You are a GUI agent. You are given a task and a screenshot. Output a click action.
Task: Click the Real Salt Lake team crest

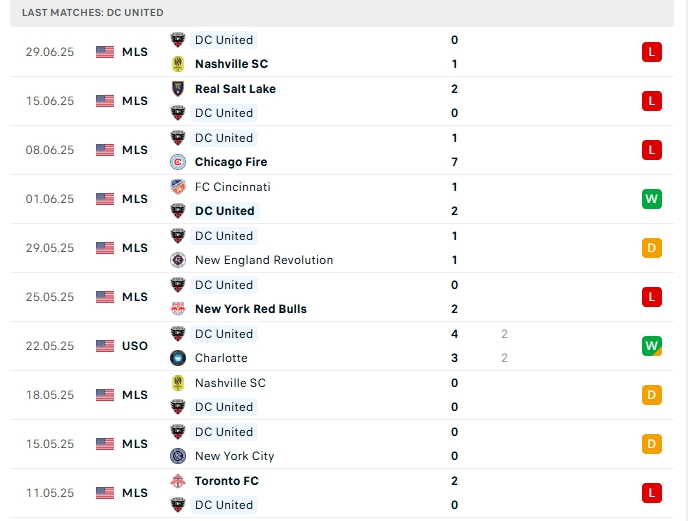click(x=178, y=89)
